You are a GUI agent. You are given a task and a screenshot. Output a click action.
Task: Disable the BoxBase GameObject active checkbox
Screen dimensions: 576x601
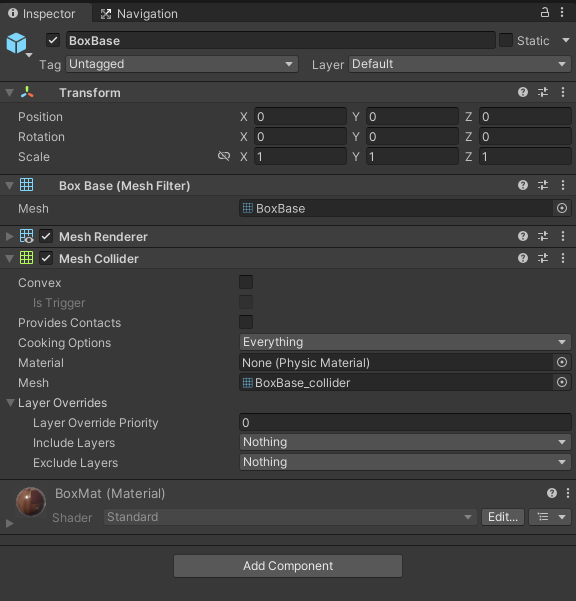(x=53, y=40)
